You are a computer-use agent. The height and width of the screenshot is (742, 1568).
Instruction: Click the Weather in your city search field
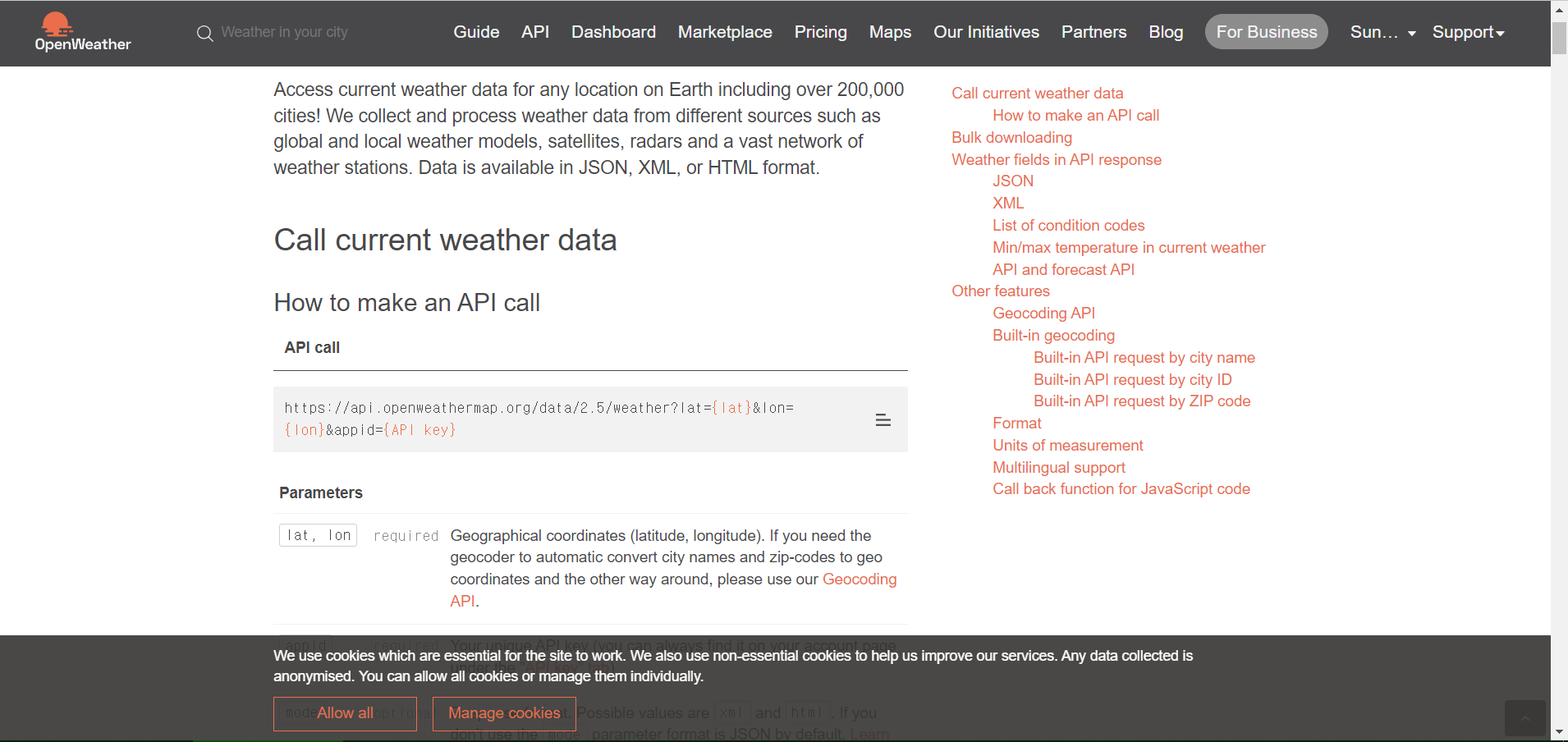[284, 32]
